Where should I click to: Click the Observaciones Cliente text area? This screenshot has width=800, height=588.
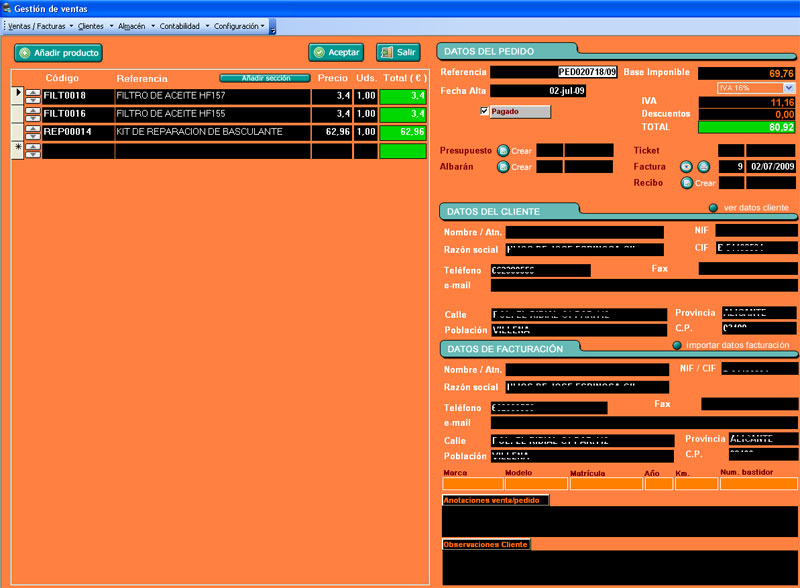point(619,568)
